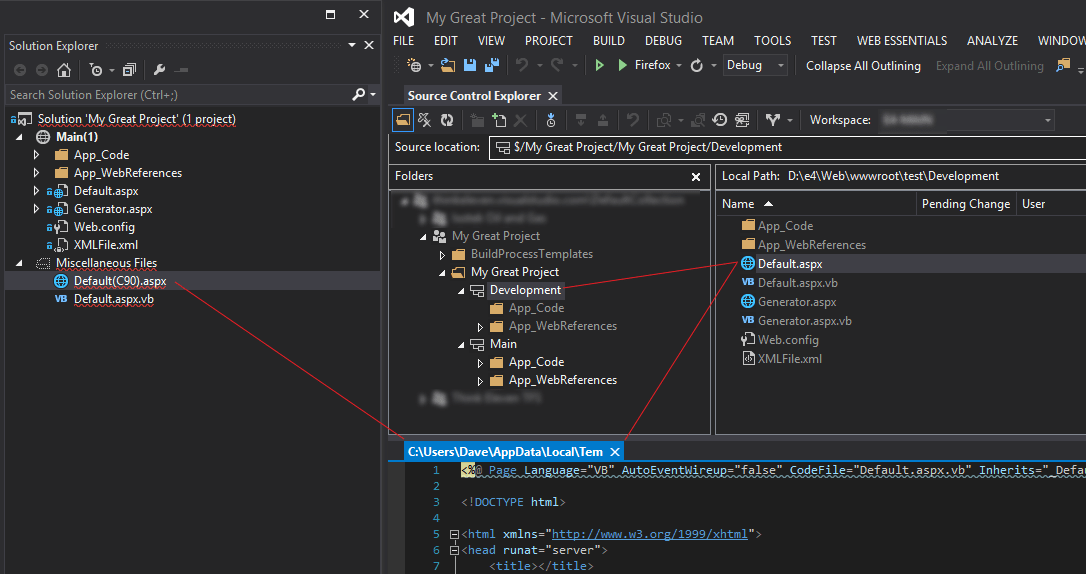Screen dimensions: 1086x574
Task: Click the Pending Change column header
Action: click(x=965, y=204)
